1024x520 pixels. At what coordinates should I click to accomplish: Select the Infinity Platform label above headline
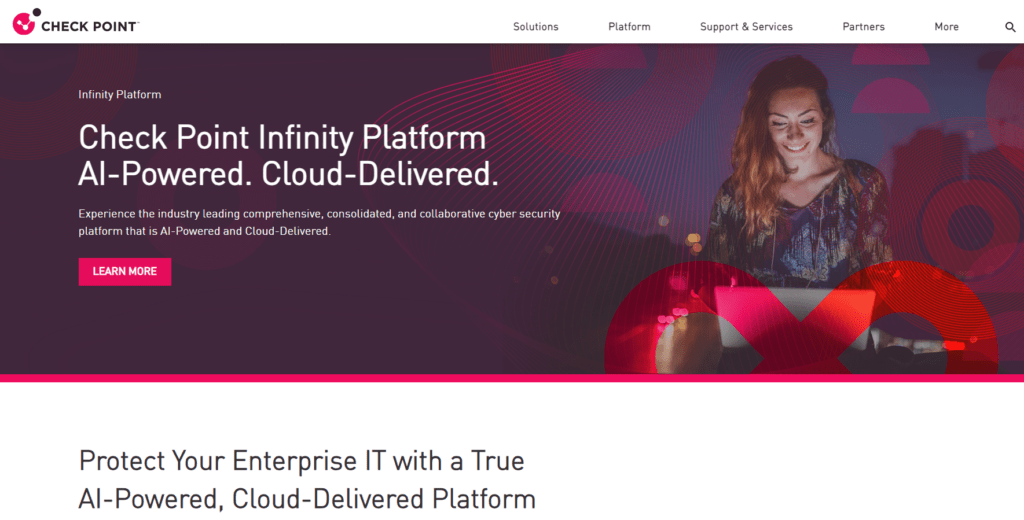[120, 95]
